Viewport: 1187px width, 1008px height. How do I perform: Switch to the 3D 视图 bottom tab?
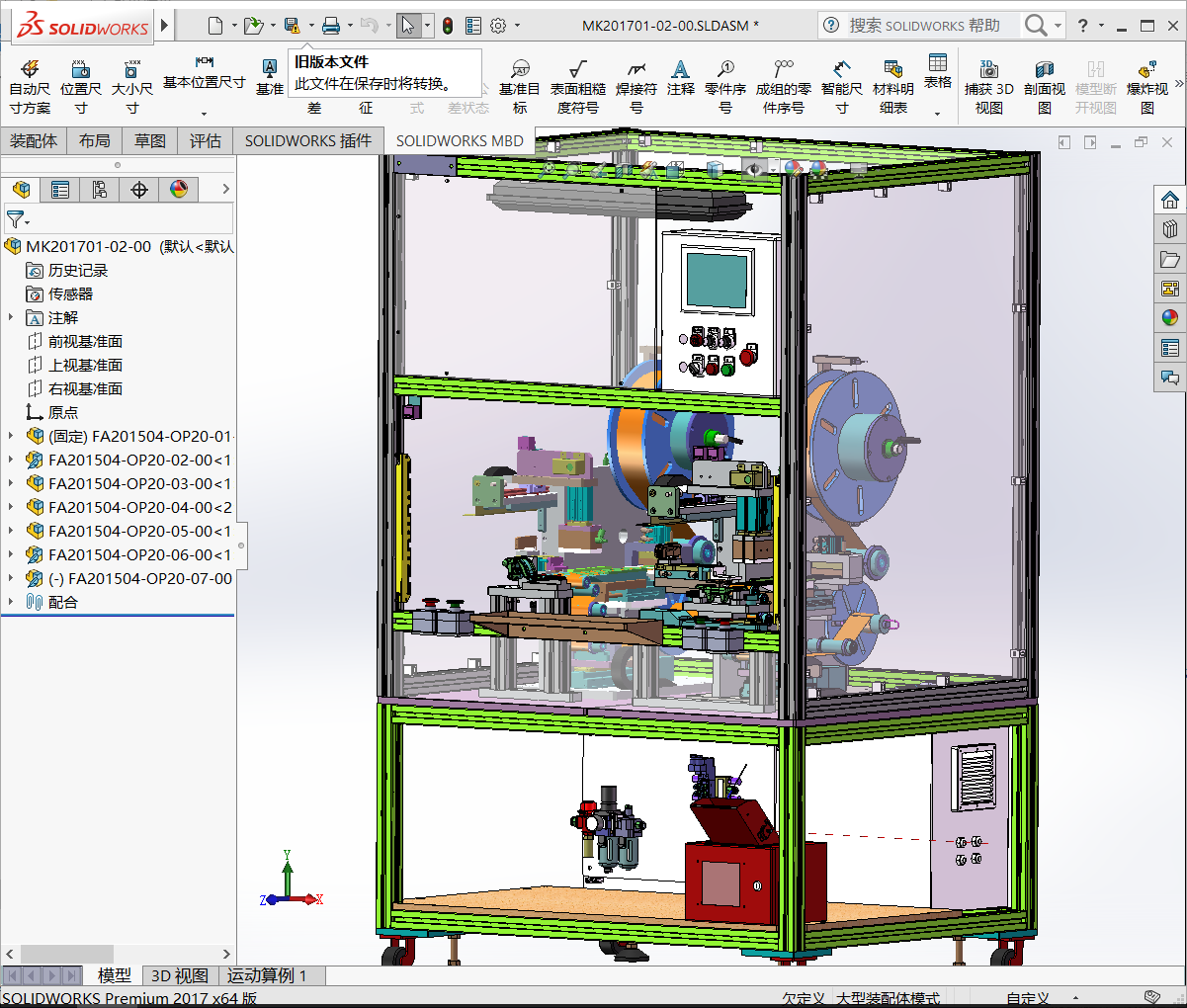click(180, 975)
